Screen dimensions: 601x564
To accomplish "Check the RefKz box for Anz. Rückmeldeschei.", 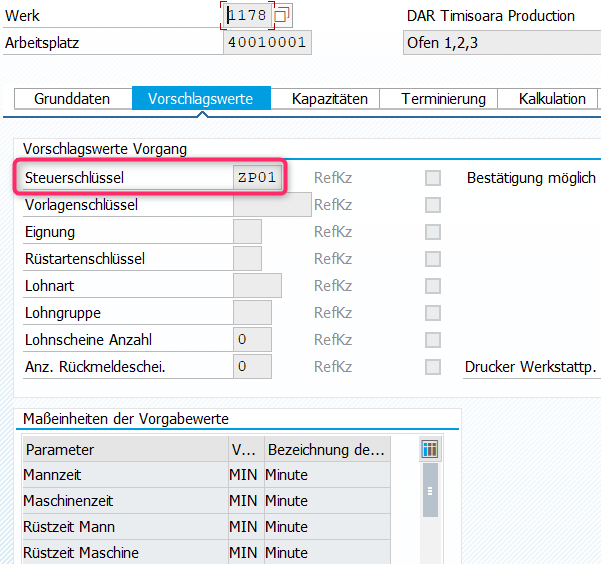I will tap(433, 367).
